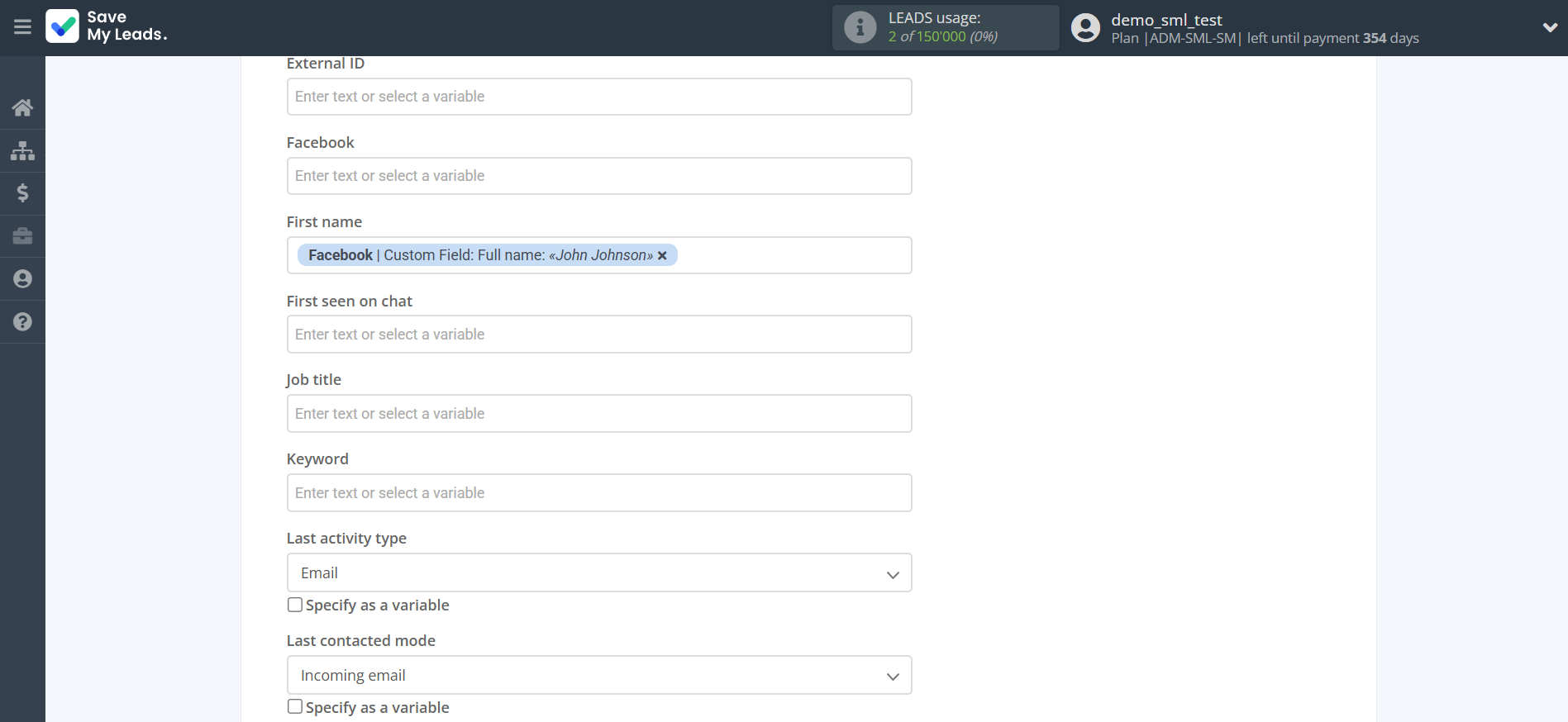Open the Last contacted mode dropdown
1568x722 pixels.
[598, 676]
